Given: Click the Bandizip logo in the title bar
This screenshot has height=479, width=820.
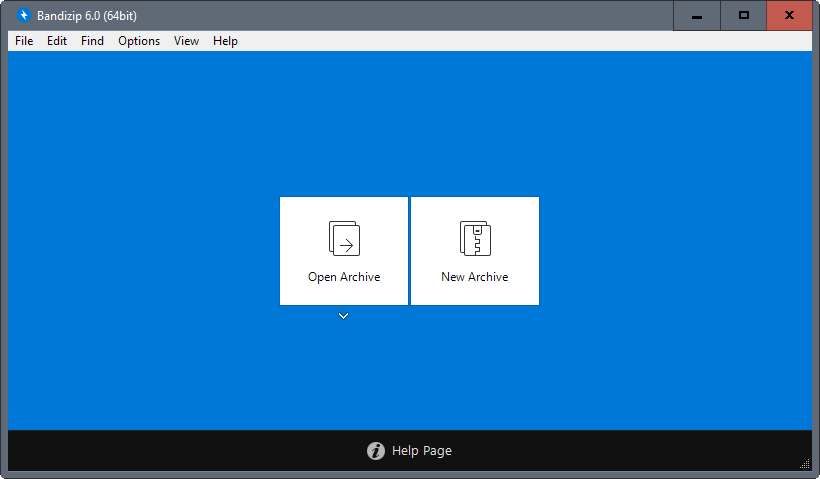Looking at the screenshot, I should [24, 15].
